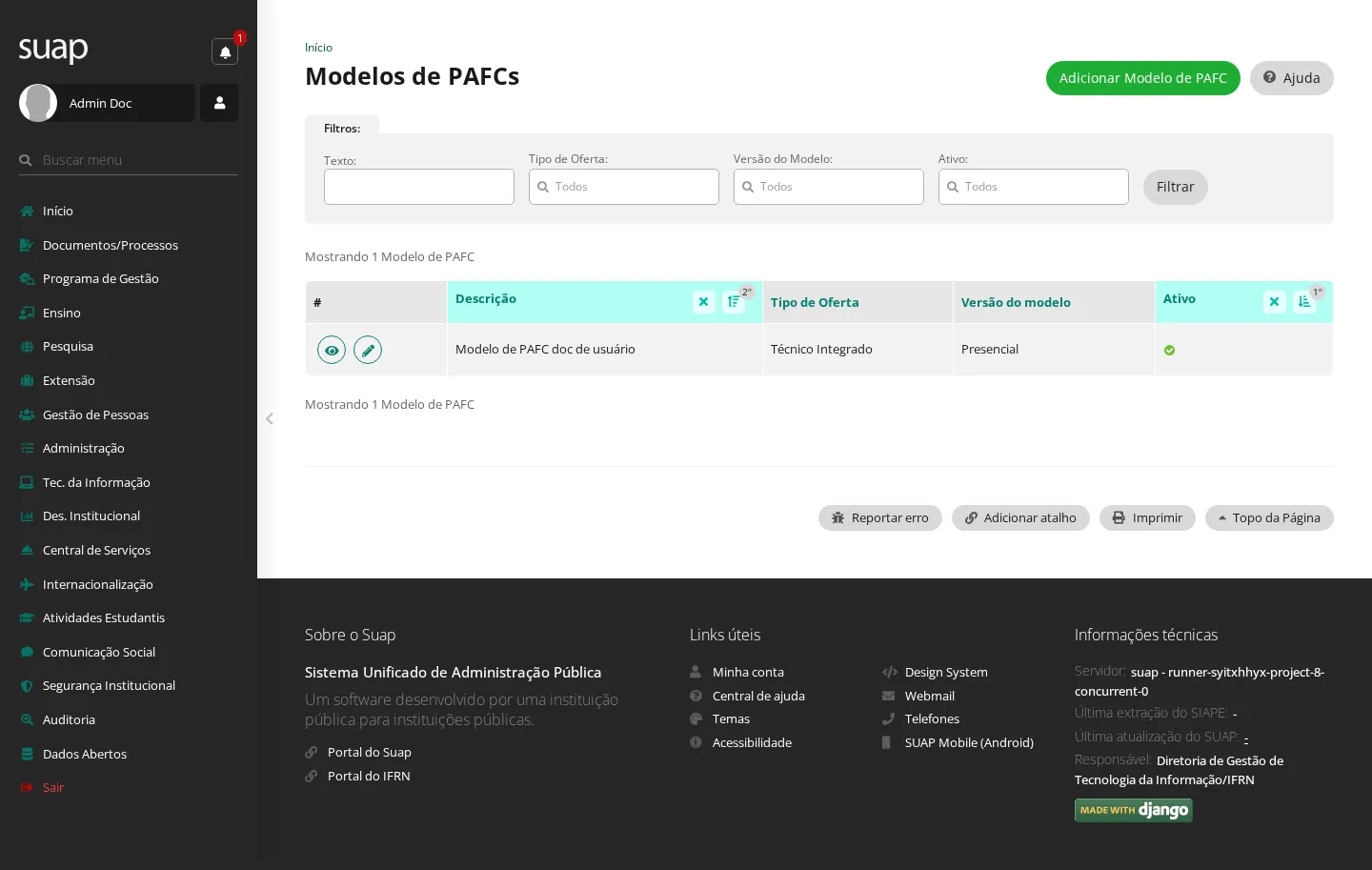This screenshot has width=1372, height=870.
Task: Open Portal do Suap footer link
Action: (370, 753)
